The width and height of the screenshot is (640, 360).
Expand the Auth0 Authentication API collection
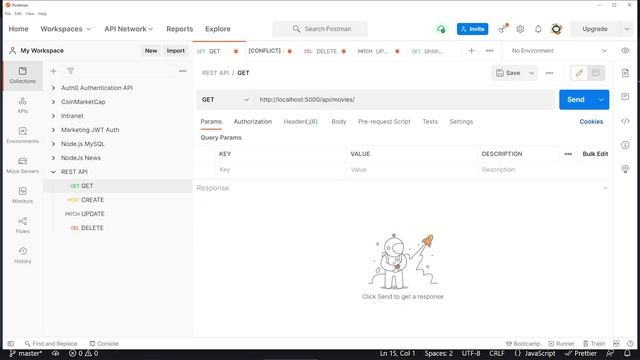click(x=53, y=88)
